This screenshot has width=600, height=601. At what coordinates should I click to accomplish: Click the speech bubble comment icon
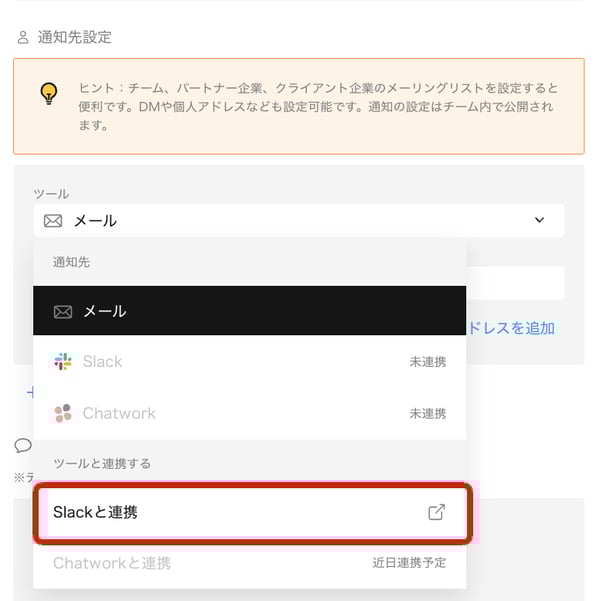23,446
